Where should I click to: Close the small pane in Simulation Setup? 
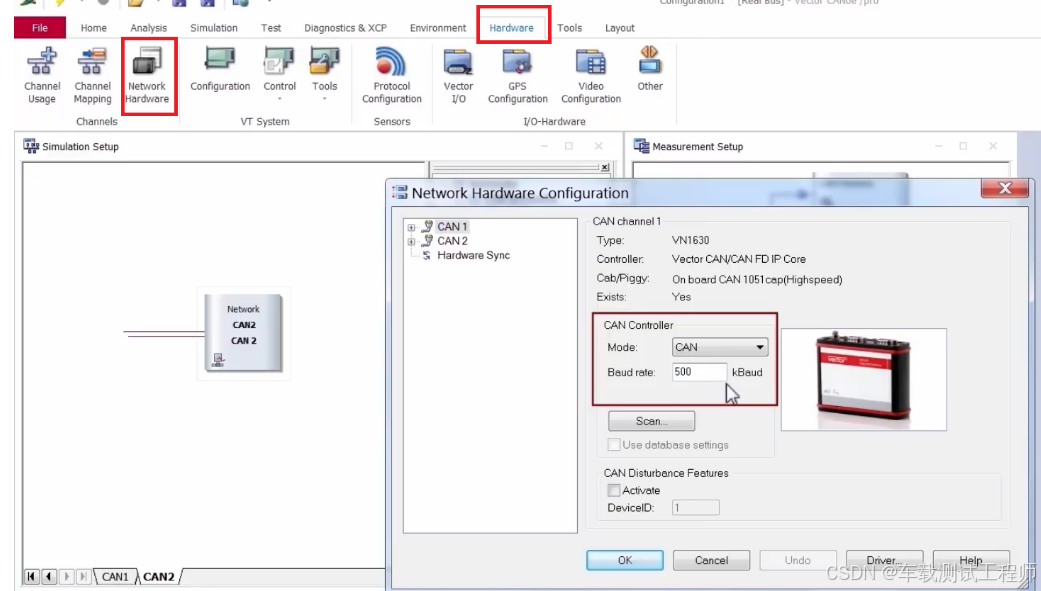[x=605, y=167]
